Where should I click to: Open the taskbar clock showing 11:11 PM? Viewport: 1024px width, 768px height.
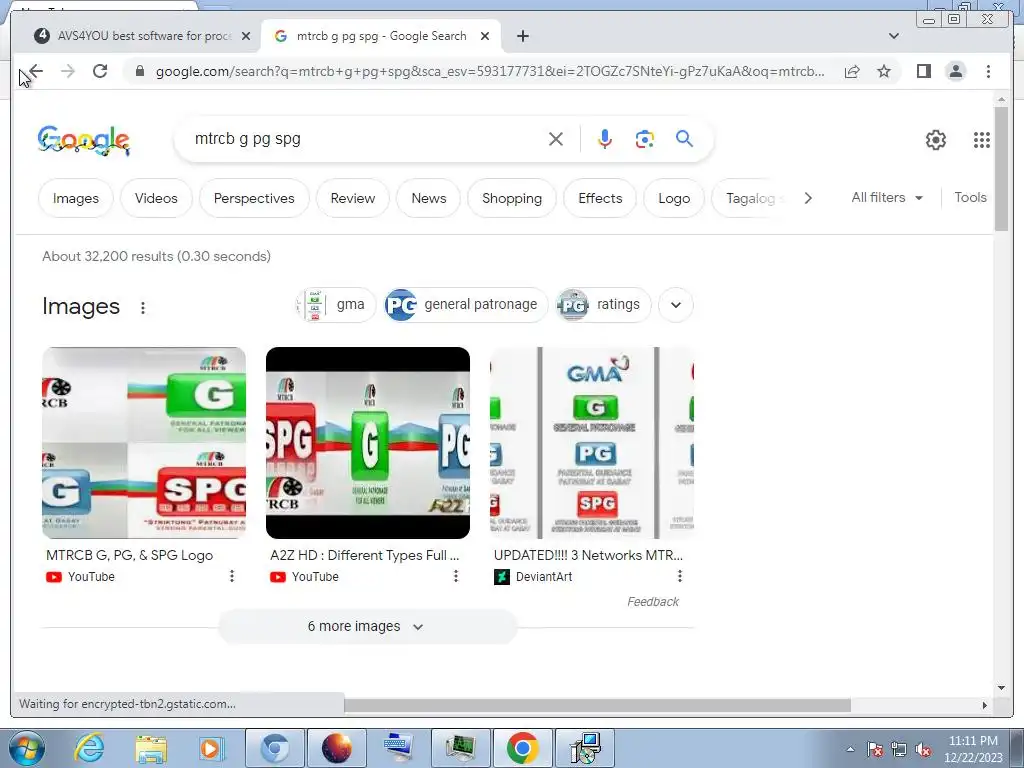pos(973,749)
